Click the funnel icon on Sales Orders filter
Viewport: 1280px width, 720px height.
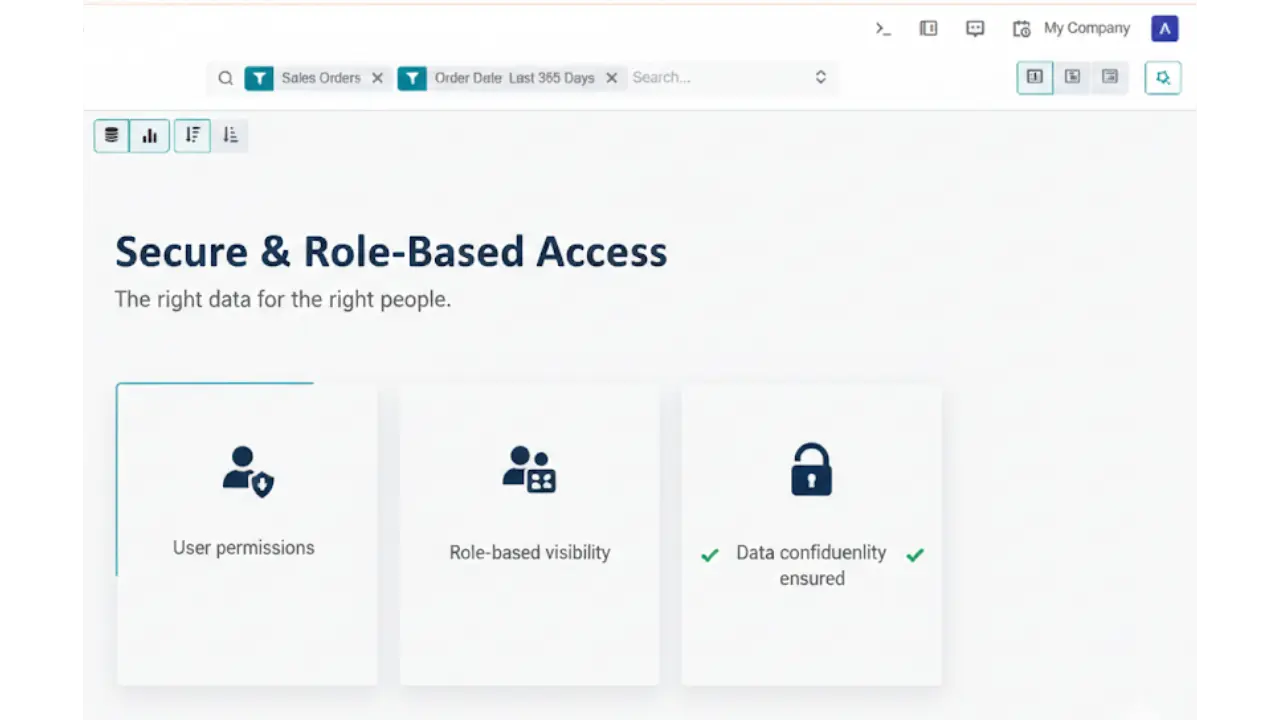[x=259, y=78]
